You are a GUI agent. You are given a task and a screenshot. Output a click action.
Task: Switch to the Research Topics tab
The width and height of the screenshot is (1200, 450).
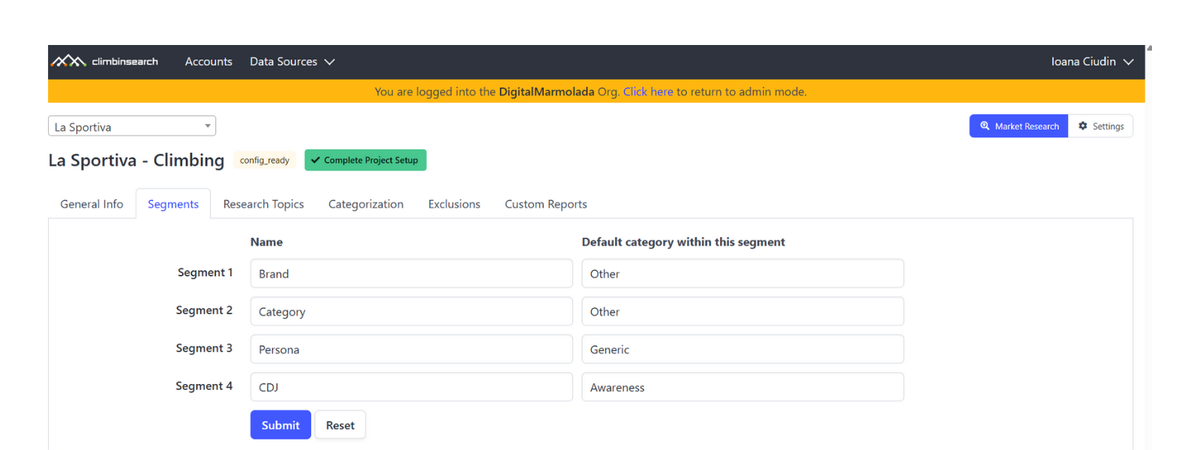pos(263,204)
